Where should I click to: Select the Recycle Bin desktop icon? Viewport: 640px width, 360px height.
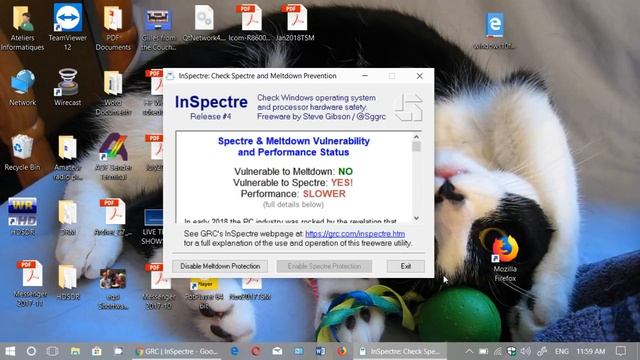(22, 153)
